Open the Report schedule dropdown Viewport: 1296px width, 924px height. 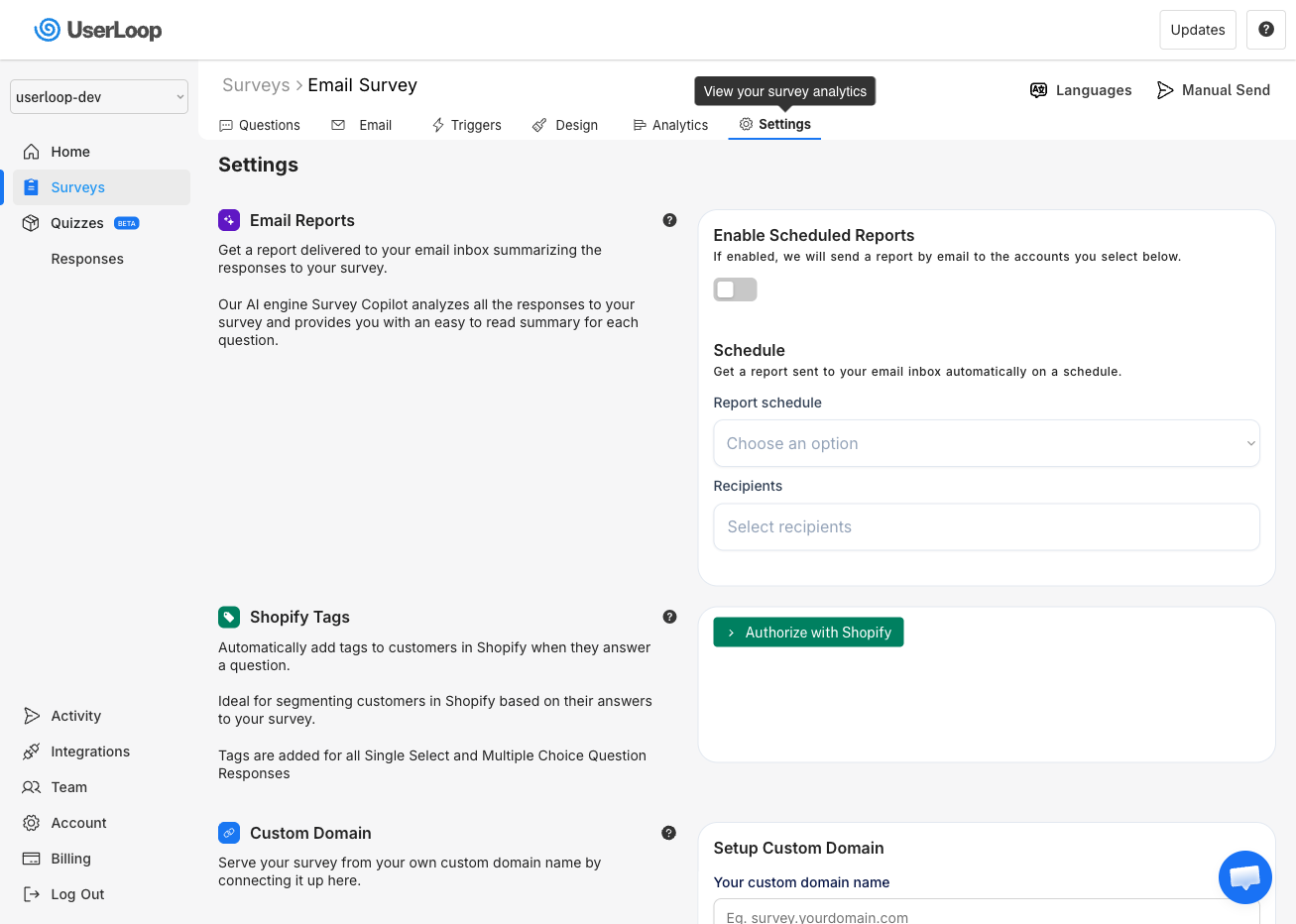[x=986, y=443]
